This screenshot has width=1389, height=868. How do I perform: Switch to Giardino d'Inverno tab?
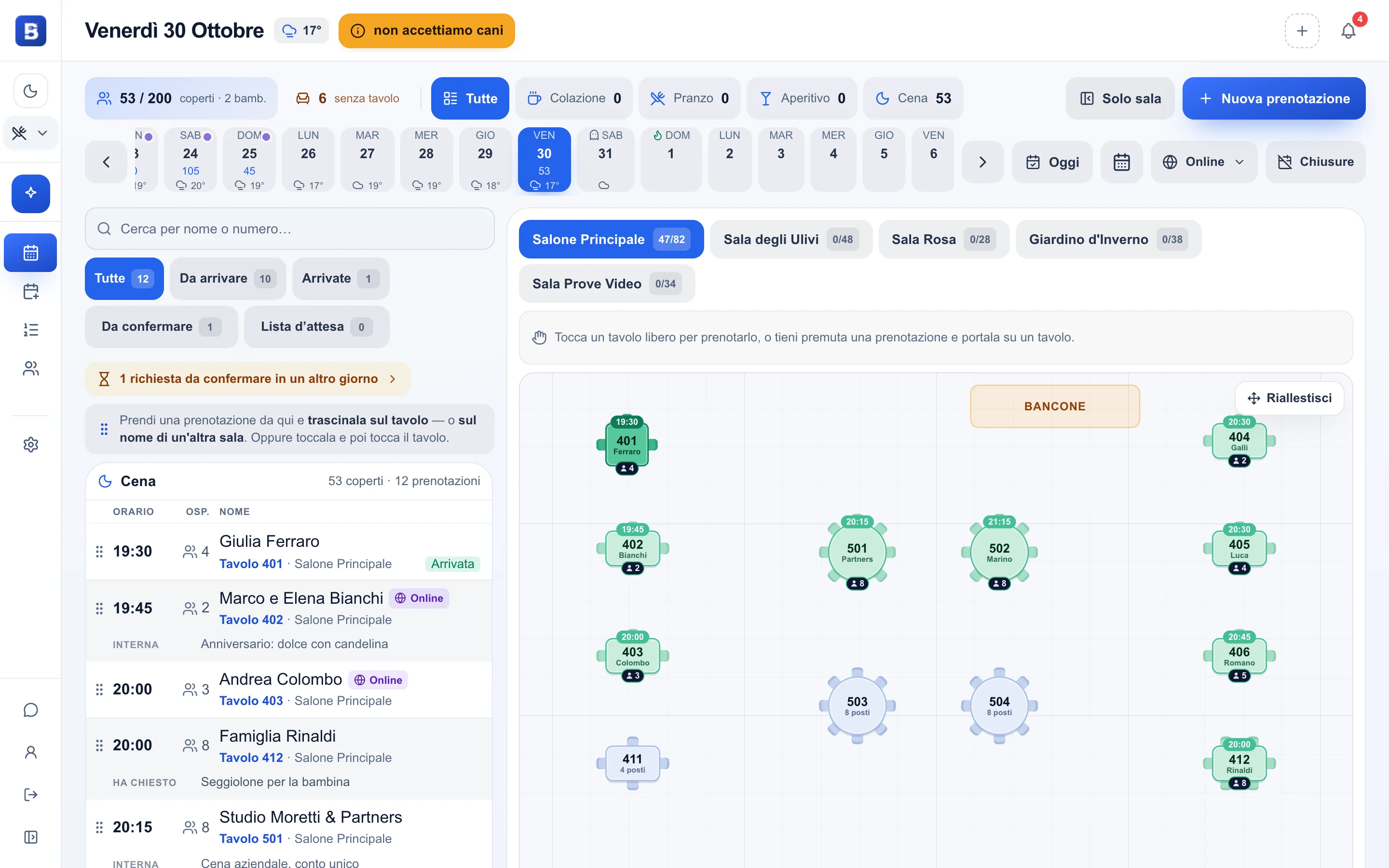pyautogui.click(x=1108, y=239)
